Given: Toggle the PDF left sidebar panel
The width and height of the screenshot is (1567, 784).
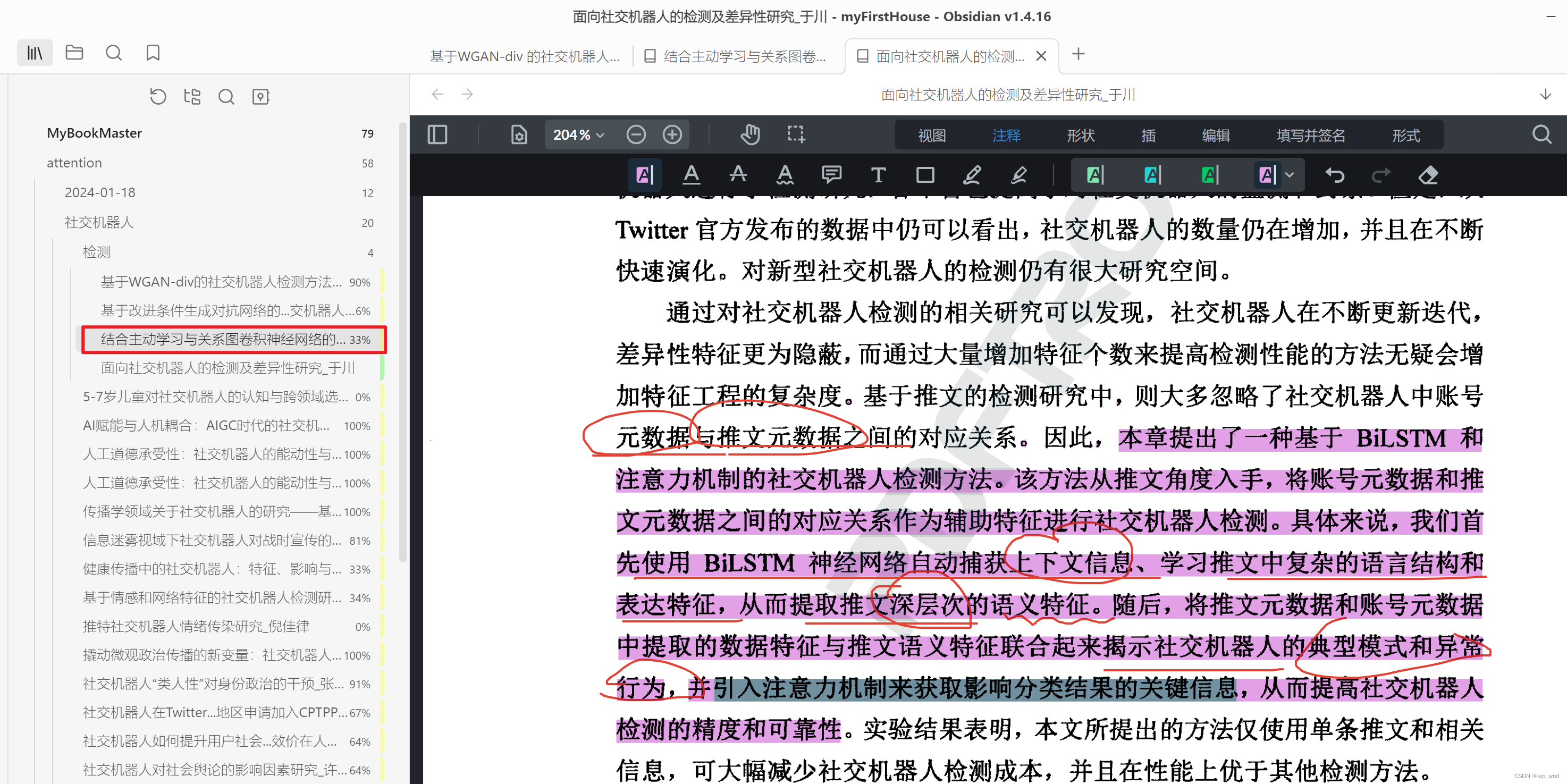Looking at the screenshot, I should point(437,134).
